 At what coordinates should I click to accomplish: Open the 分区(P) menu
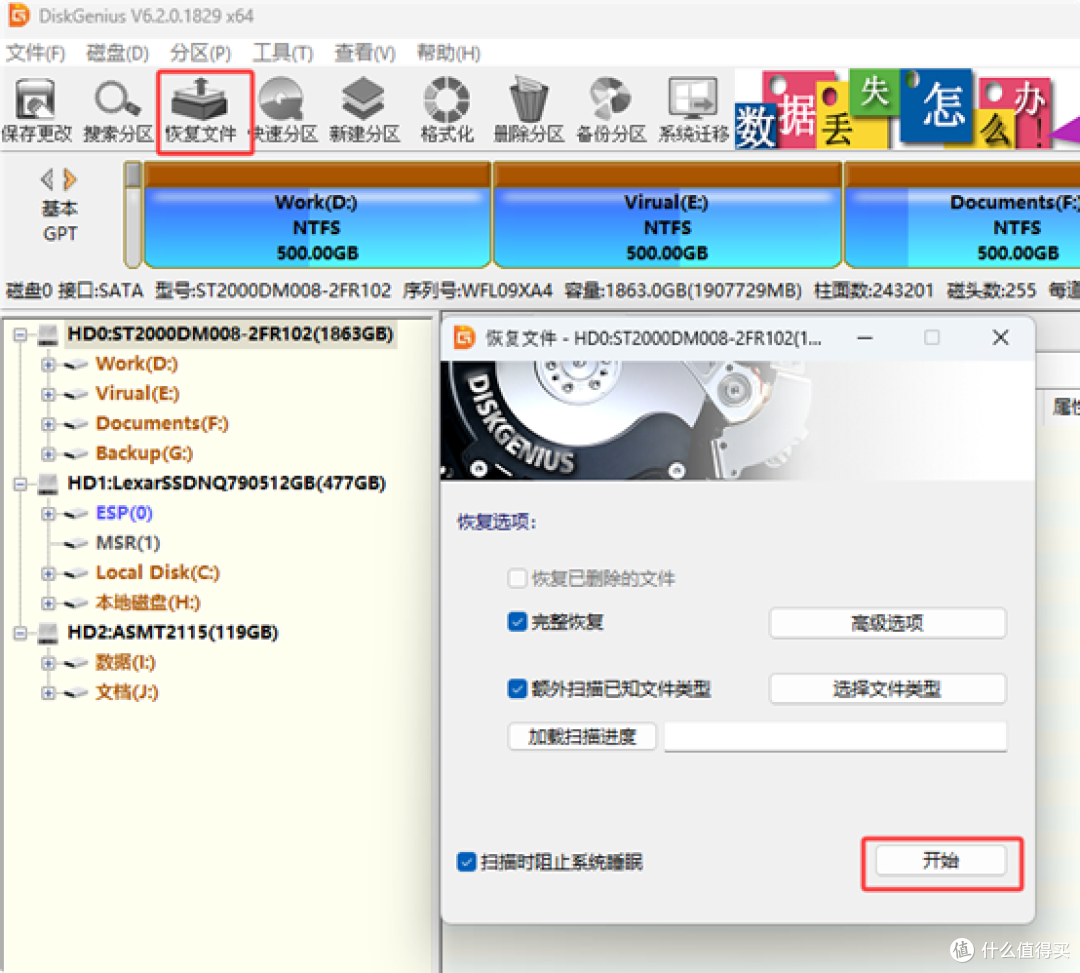click(200, 53)
